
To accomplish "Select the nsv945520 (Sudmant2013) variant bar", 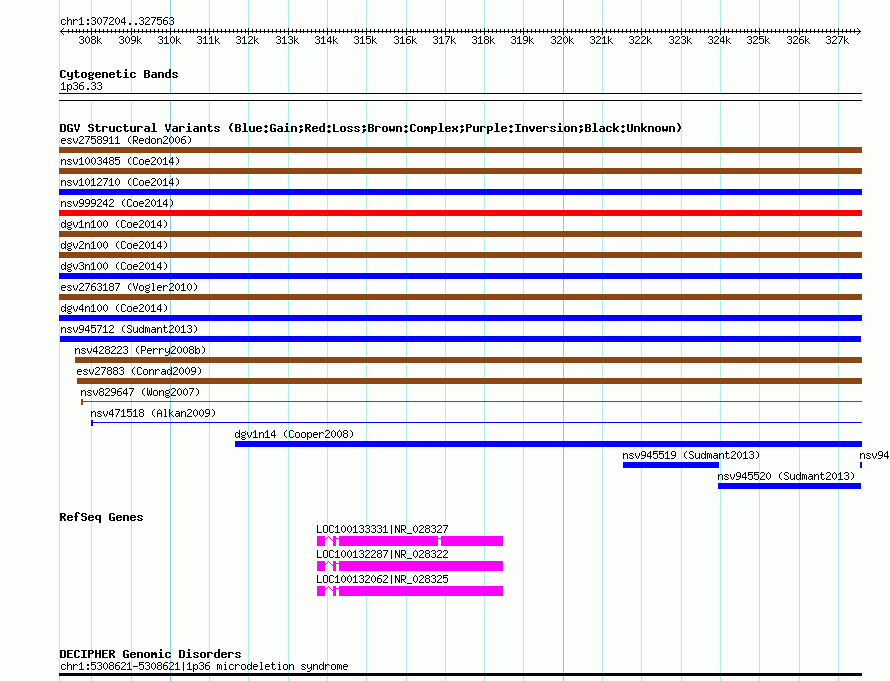I will pos(790,486).
